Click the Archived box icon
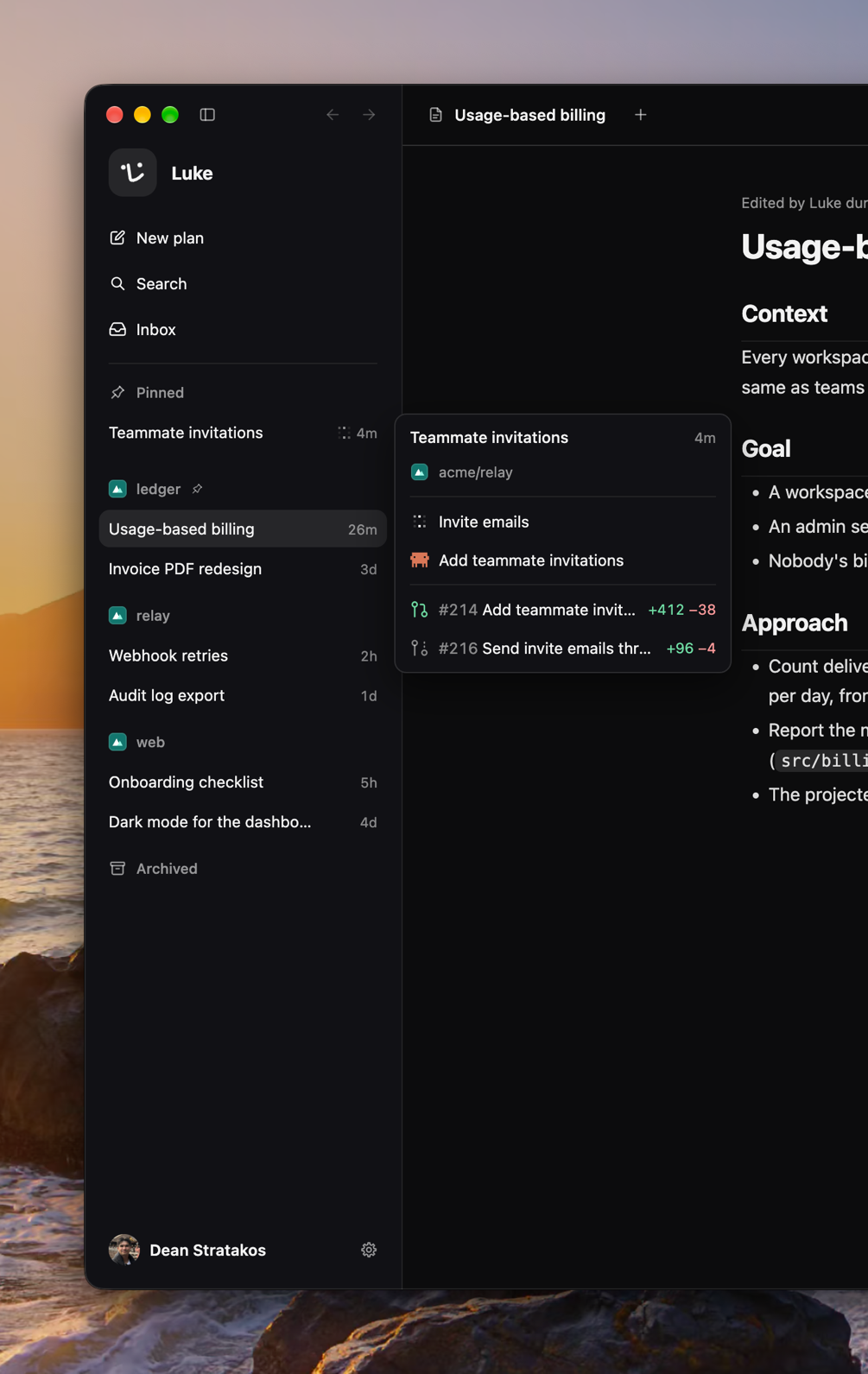Image resolution: width=868 pixels, height=1374 pixels. pyautogui.click(x=117, y=868)
